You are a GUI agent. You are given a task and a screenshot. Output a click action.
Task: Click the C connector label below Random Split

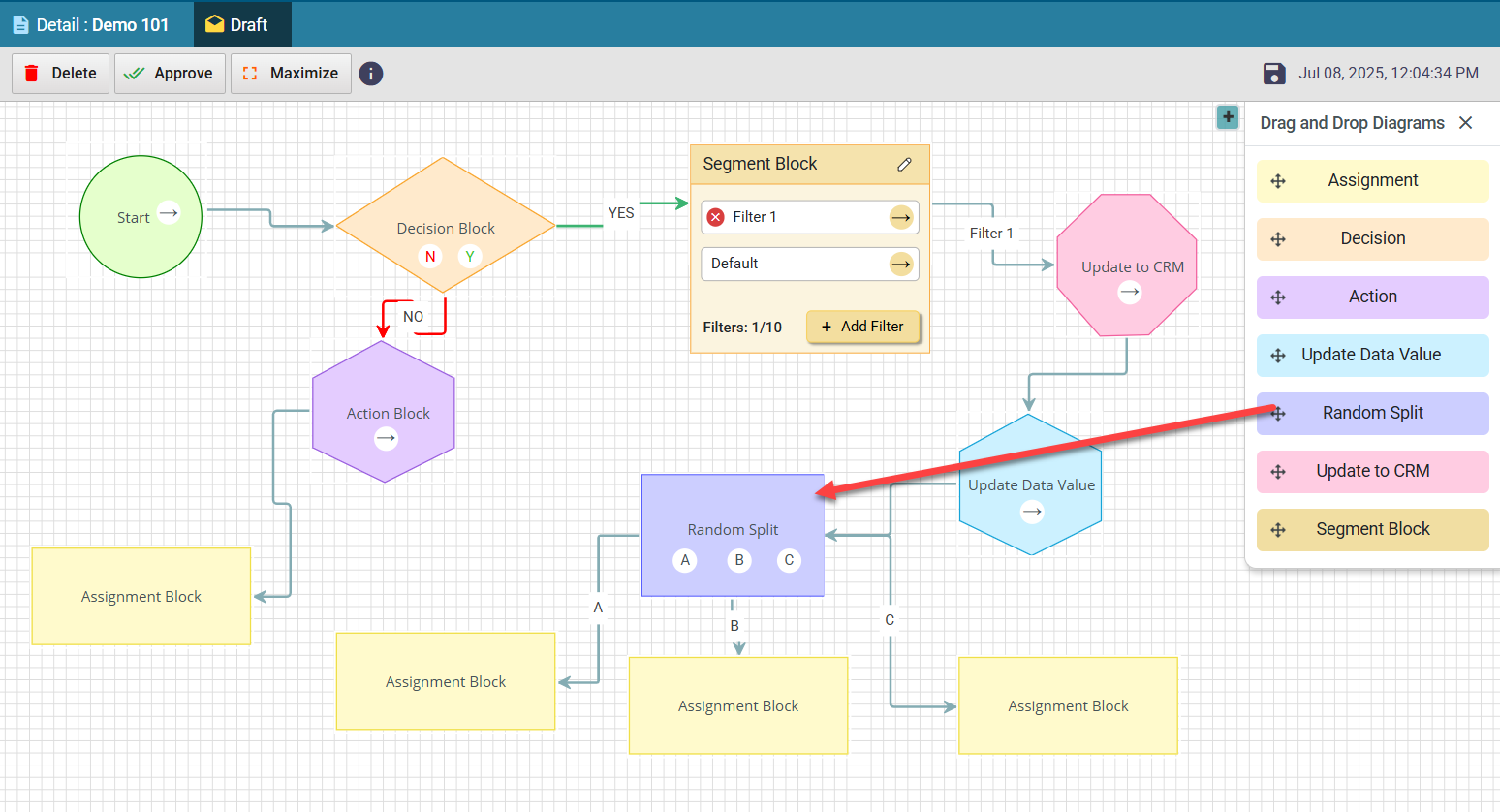click(x=890, y=620)
